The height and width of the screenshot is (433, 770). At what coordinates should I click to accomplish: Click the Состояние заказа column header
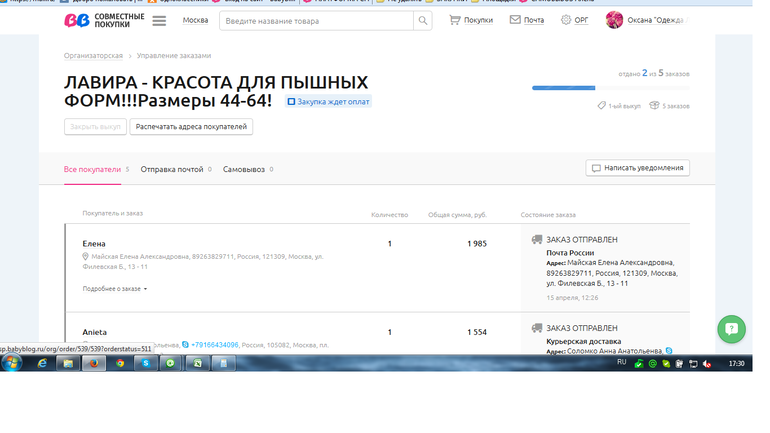coord(548,215)
